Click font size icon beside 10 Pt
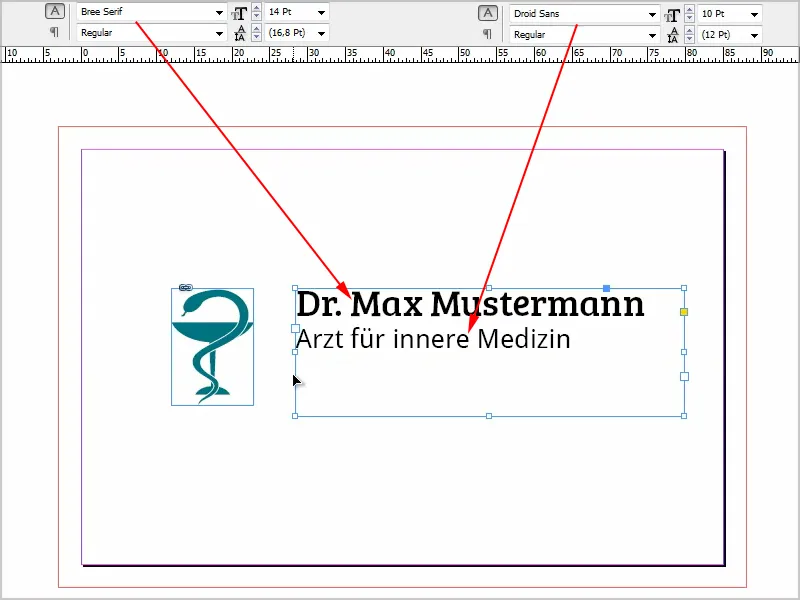The height and width of the screenshot is (600, 800). [x=672, y=15]
